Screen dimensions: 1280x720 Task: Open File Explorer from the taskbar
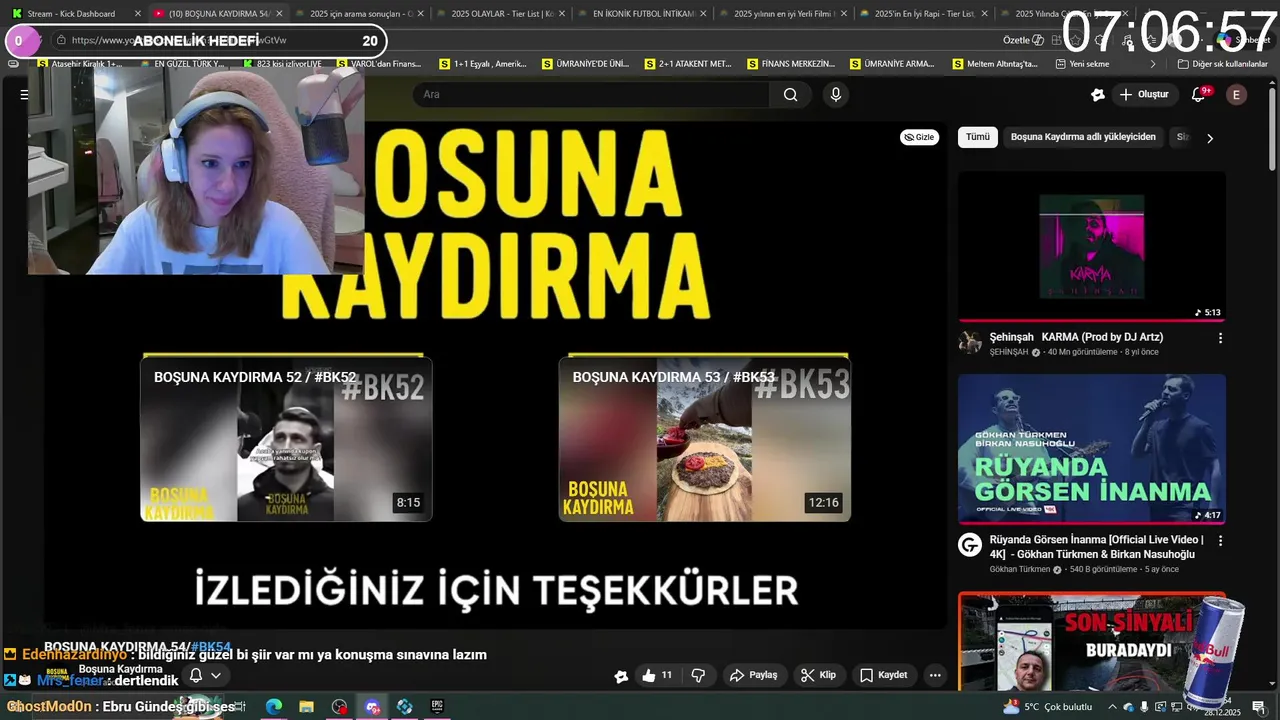coord(306,706)
